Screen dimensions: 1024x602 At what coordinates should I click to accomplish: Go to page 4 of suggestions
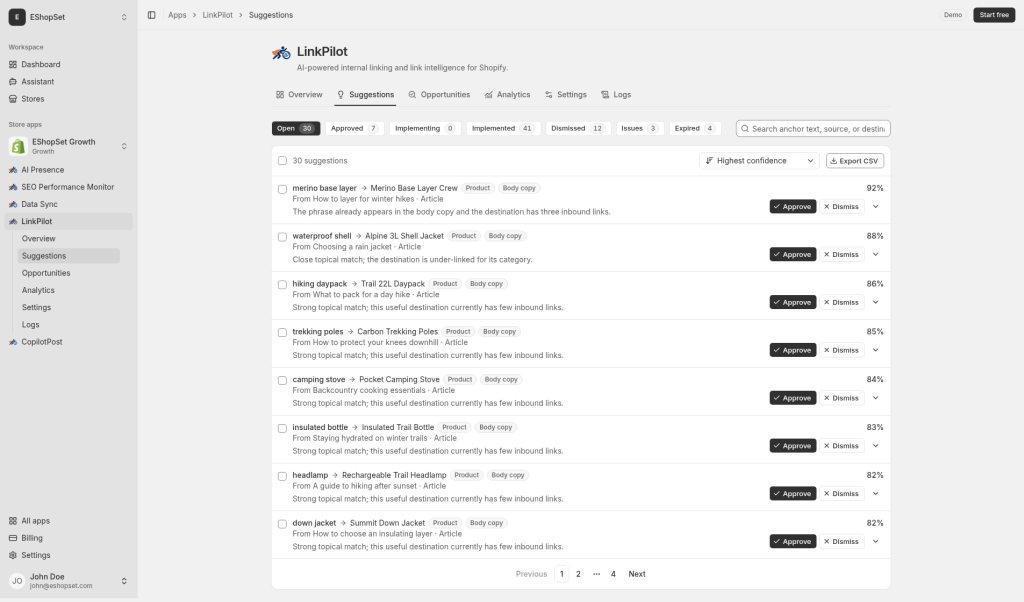613,574
